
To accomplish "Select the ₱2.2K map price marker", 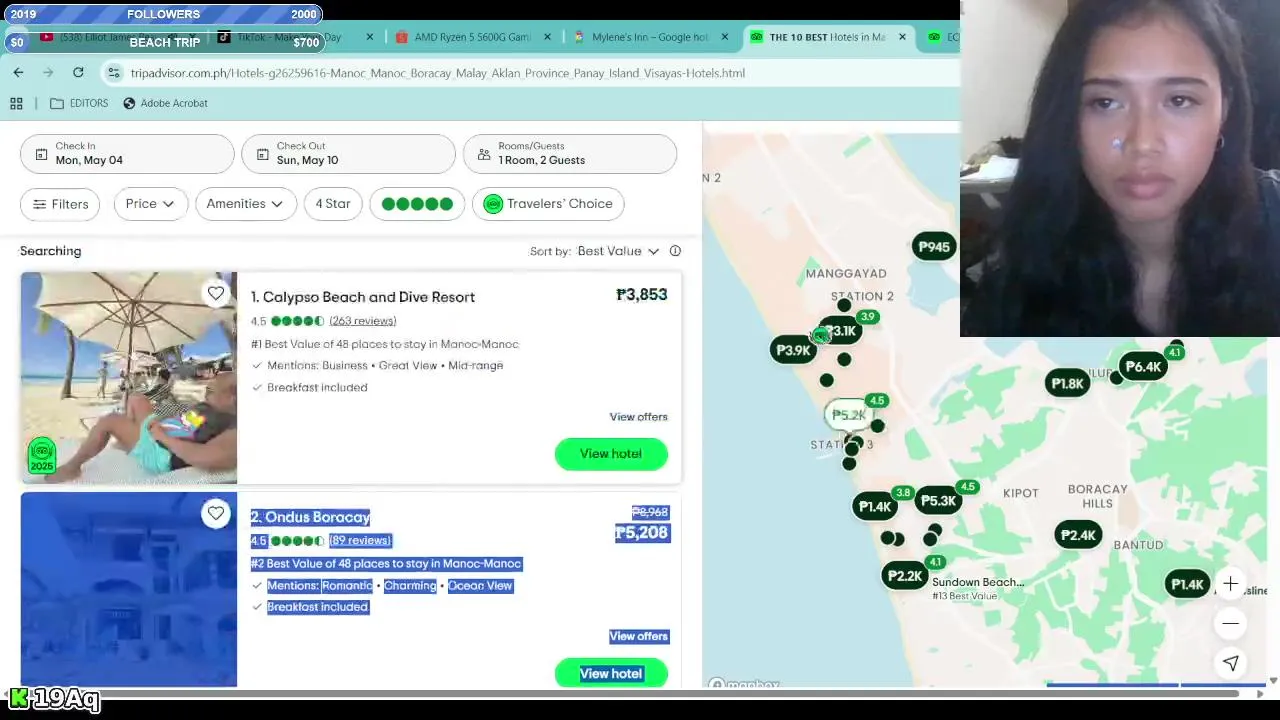I will pyautogui.click(x=905, y=576).
